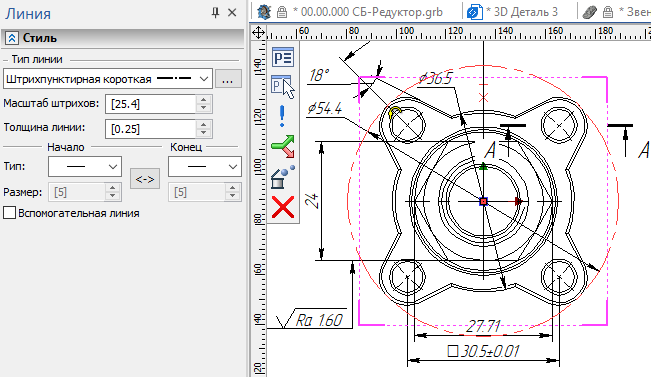Increase Масштаб штрихов value
The width and height of the screenshot is (651, 377).
tap(203, 100)
